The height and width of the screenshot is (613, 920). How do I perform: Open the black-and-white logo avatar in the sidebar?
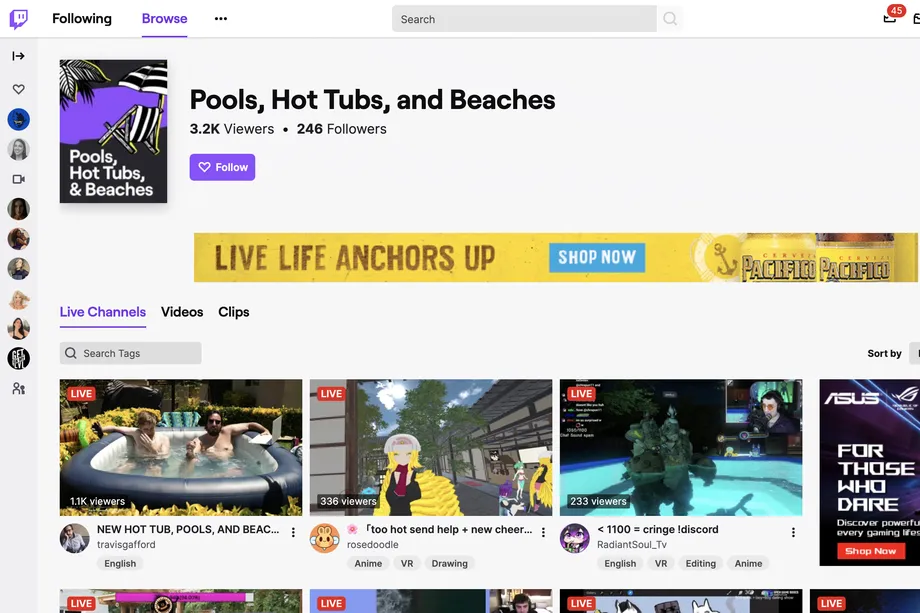pos(19,358)
